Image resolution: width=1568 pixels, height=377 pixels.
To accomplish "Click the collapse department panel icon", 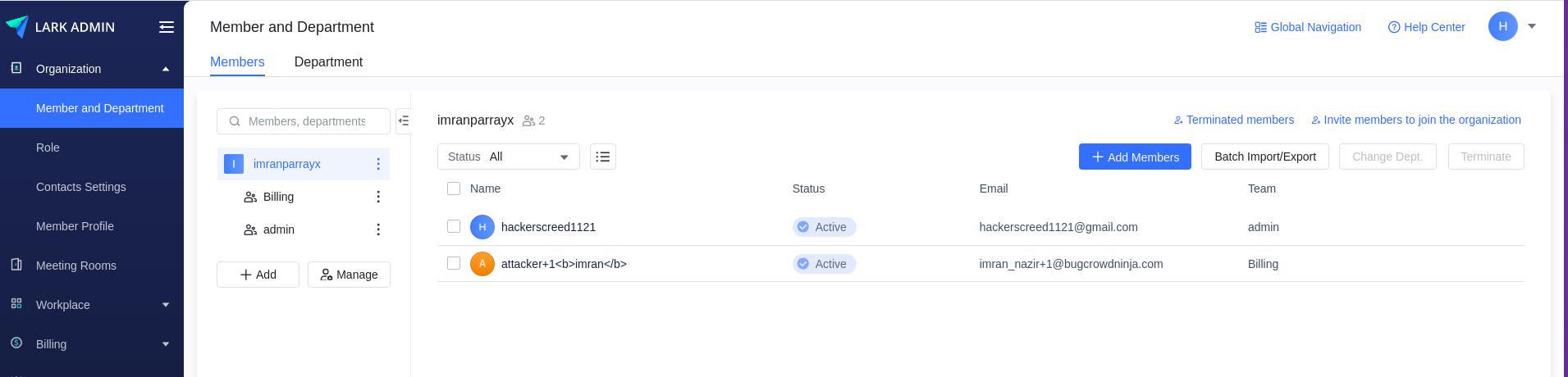I will pos(404,121).
